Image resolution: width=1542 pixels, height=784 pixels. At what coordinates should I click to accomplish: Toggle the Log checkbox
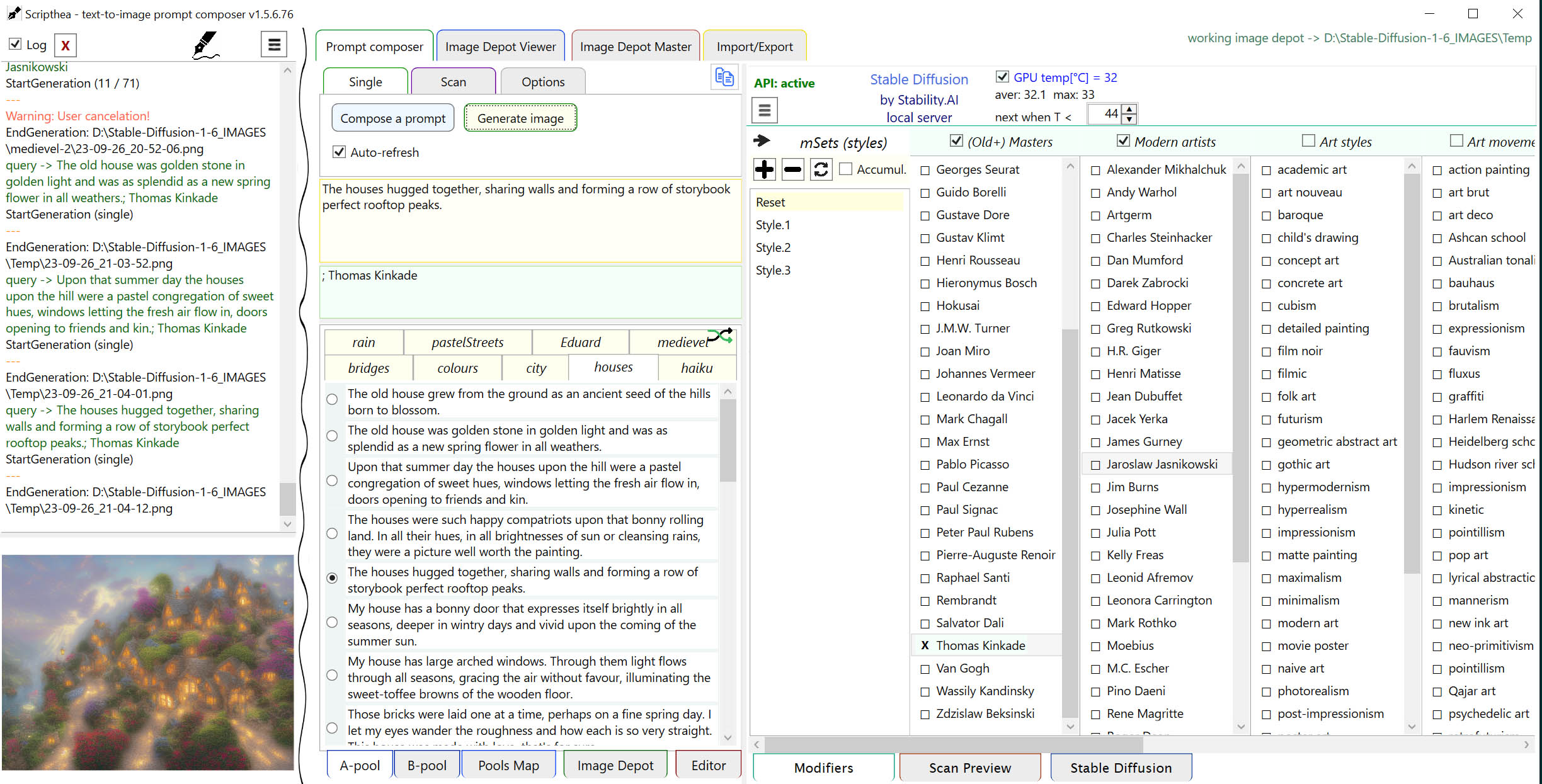[15, 44]
